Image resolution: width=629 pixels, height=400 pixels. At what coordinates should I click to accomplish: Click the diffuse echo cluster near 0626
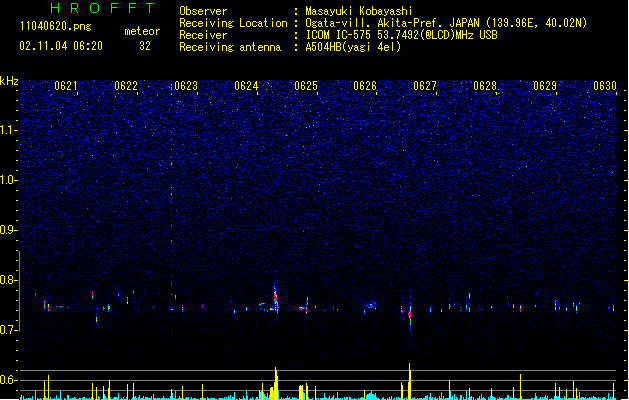point(371,305)
